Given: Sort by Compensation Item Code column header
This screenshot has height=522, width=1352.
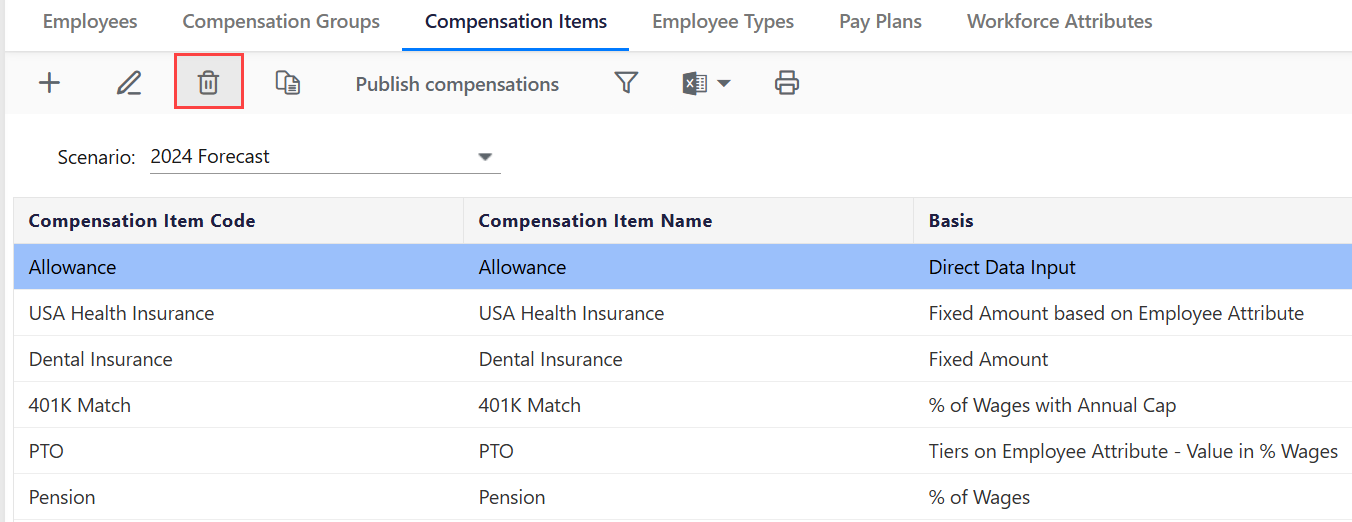Looking at the screenshot, I should pyautogui.click(x=142, y=221).
